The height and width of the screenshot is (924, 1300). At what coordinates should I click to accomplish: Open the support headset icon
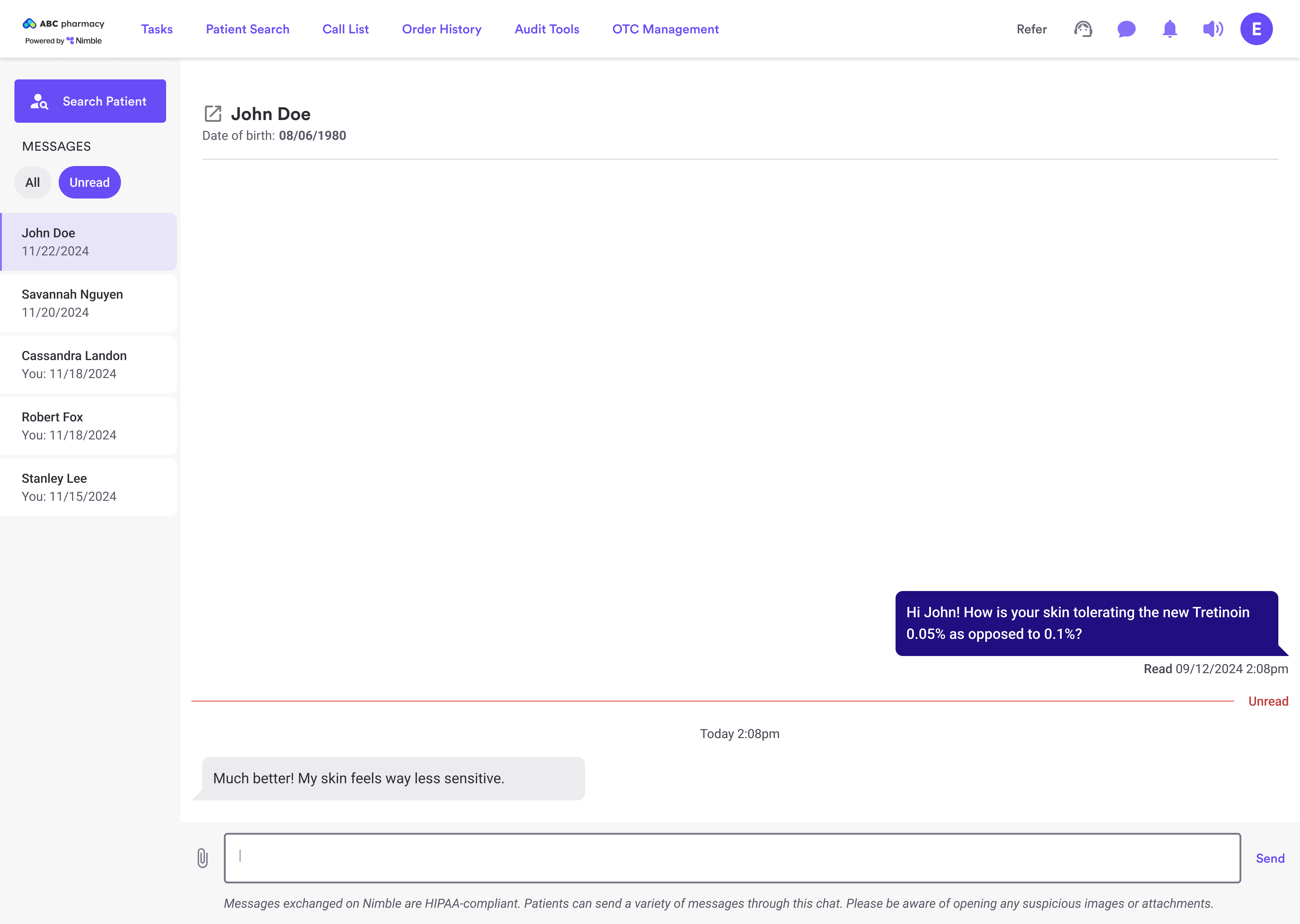pos(1083,29)
